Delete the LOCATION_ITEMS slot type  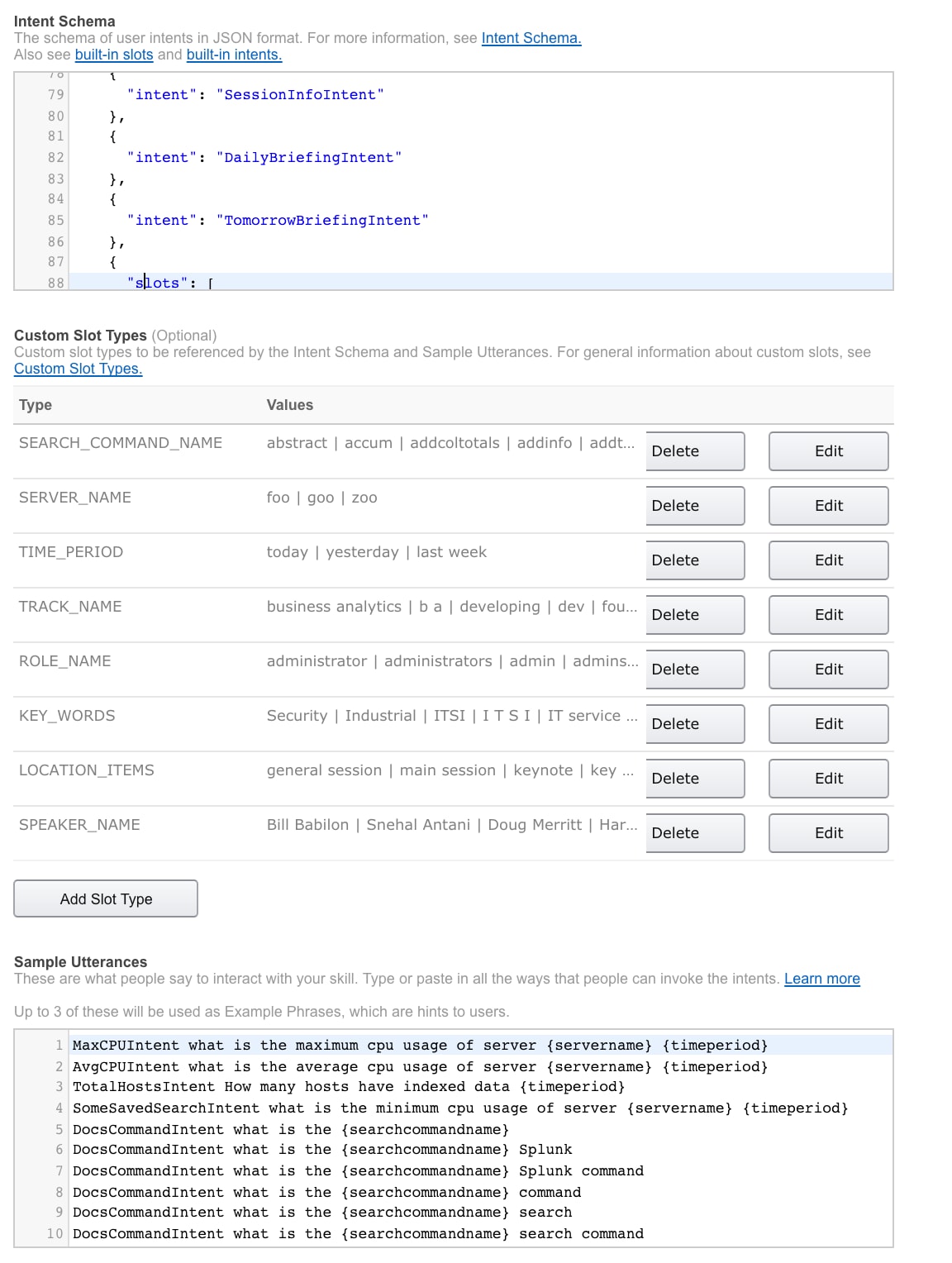pos(695,779)
